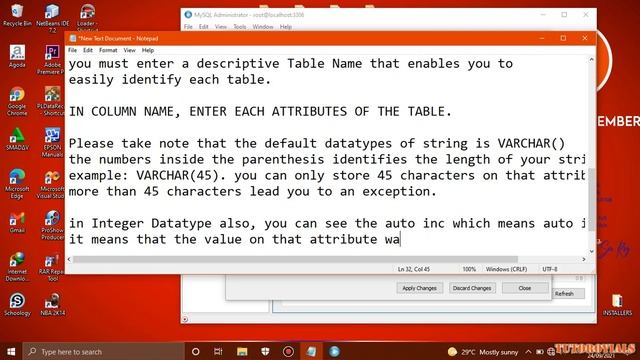Launch ProShow Producer shortcut
640x360 pixels.
tap(52, 225)
